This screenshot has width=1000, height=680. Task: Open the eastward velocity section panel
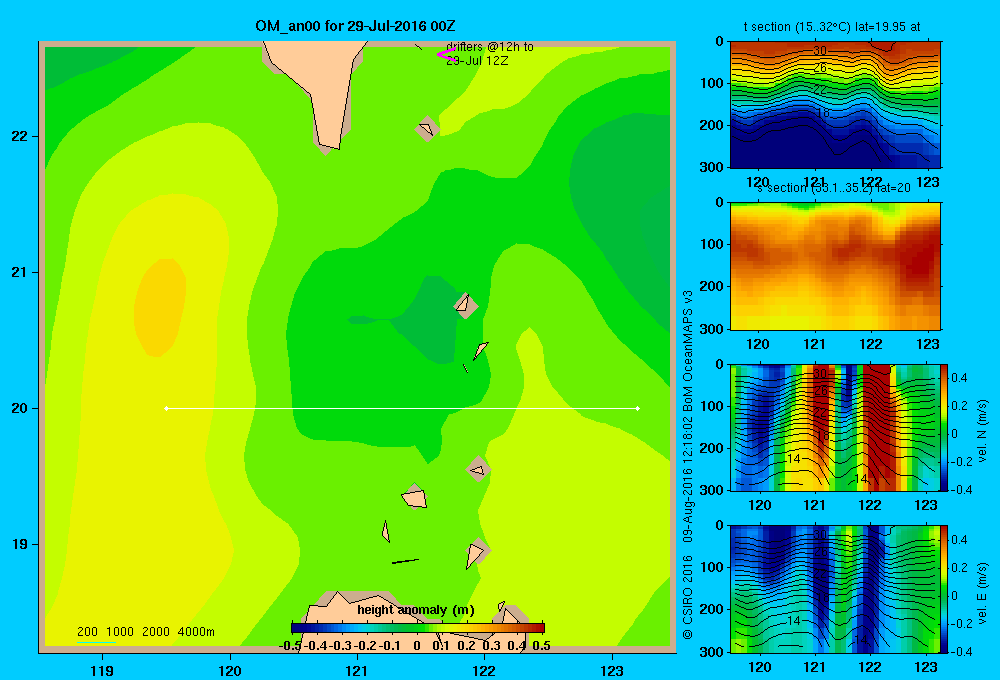(835, 589)
